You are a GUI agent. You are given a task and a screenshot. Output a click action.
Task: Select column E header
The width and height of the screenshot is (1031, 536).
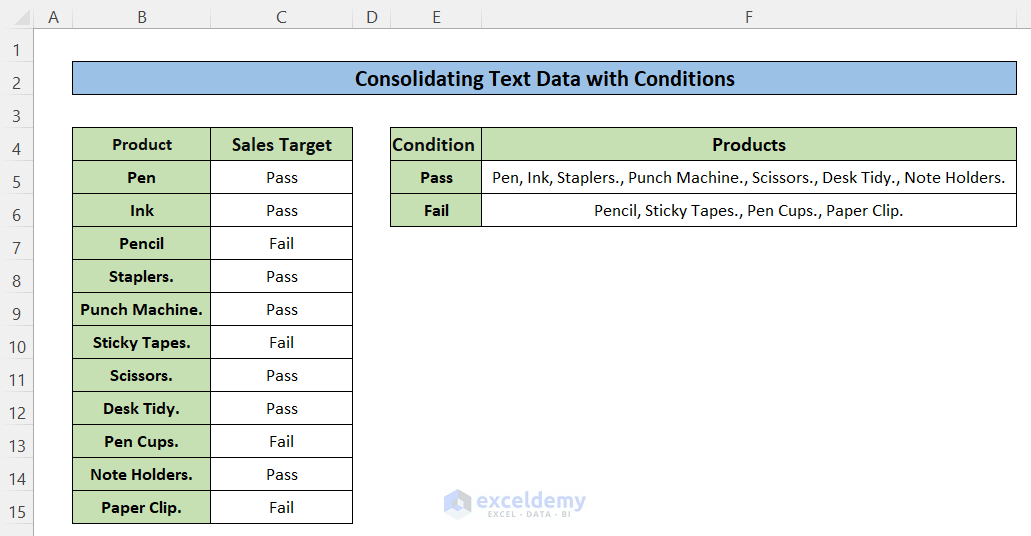coord(436,17)
